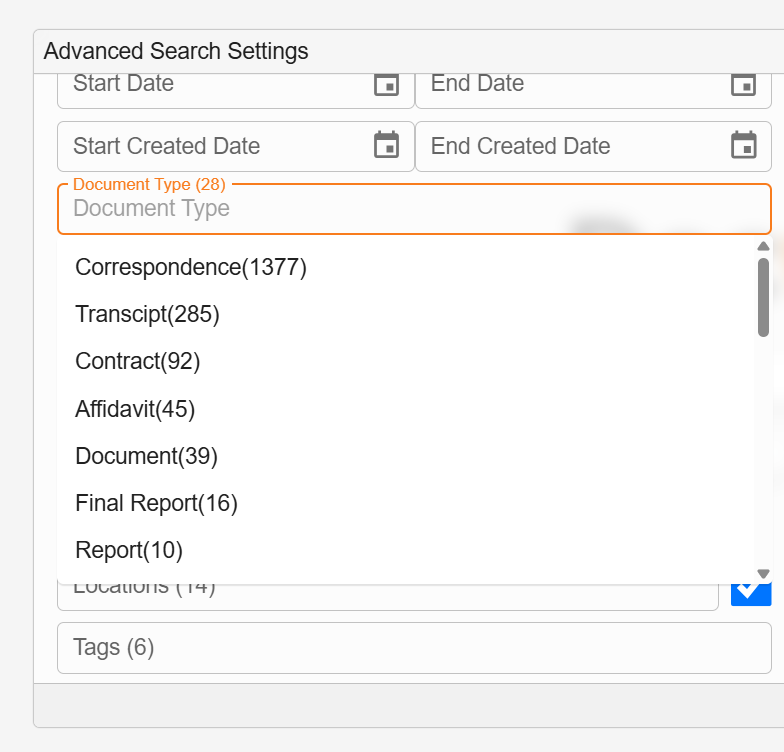
Task: Select Correspondence(1377) from the list
Action: pyautogui.click(x=191, y=267)
